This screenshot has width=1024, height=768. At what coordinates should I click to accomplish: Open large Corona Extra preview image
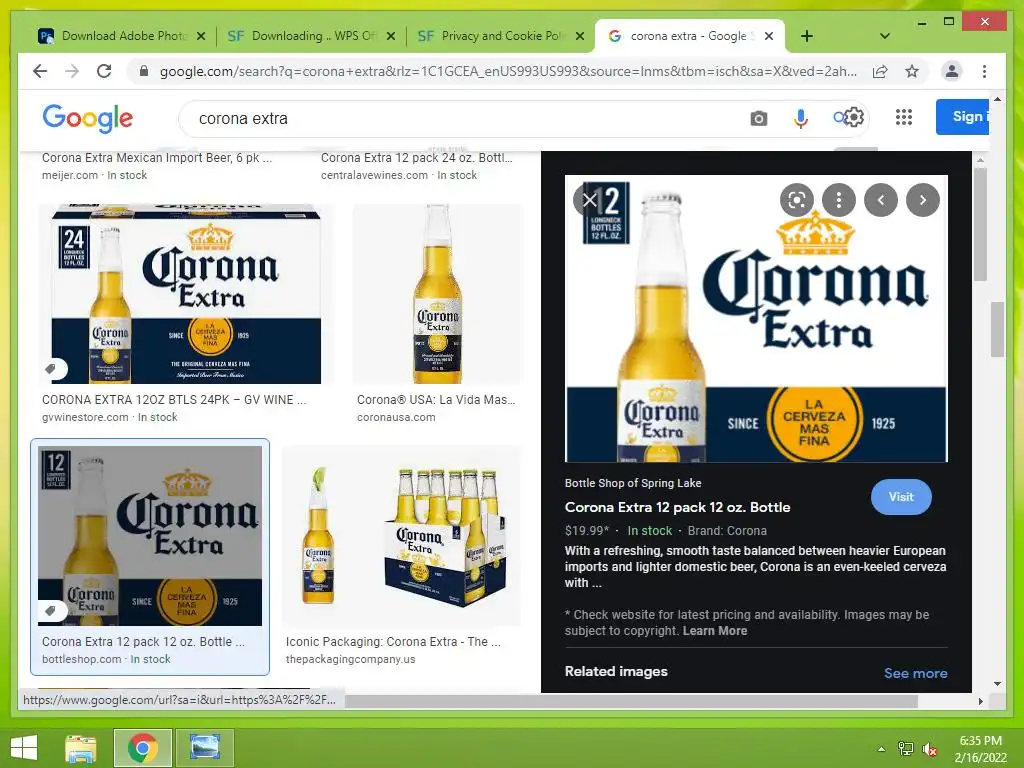coord(756,319)
